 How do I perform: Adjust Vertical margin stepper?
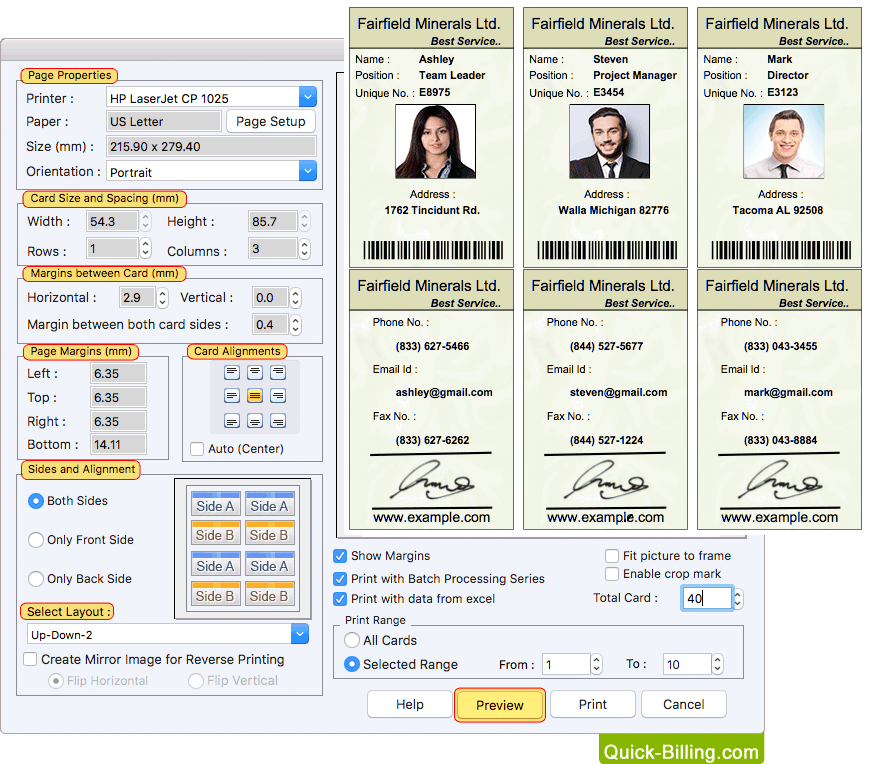[295, 298]
